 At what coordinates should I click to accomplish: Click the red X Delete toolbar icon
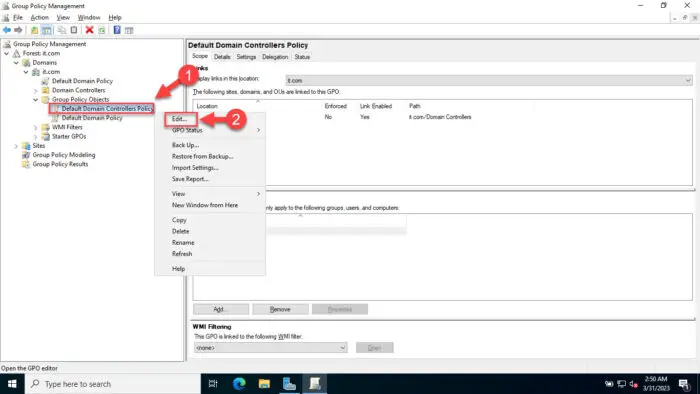point(89,30)
